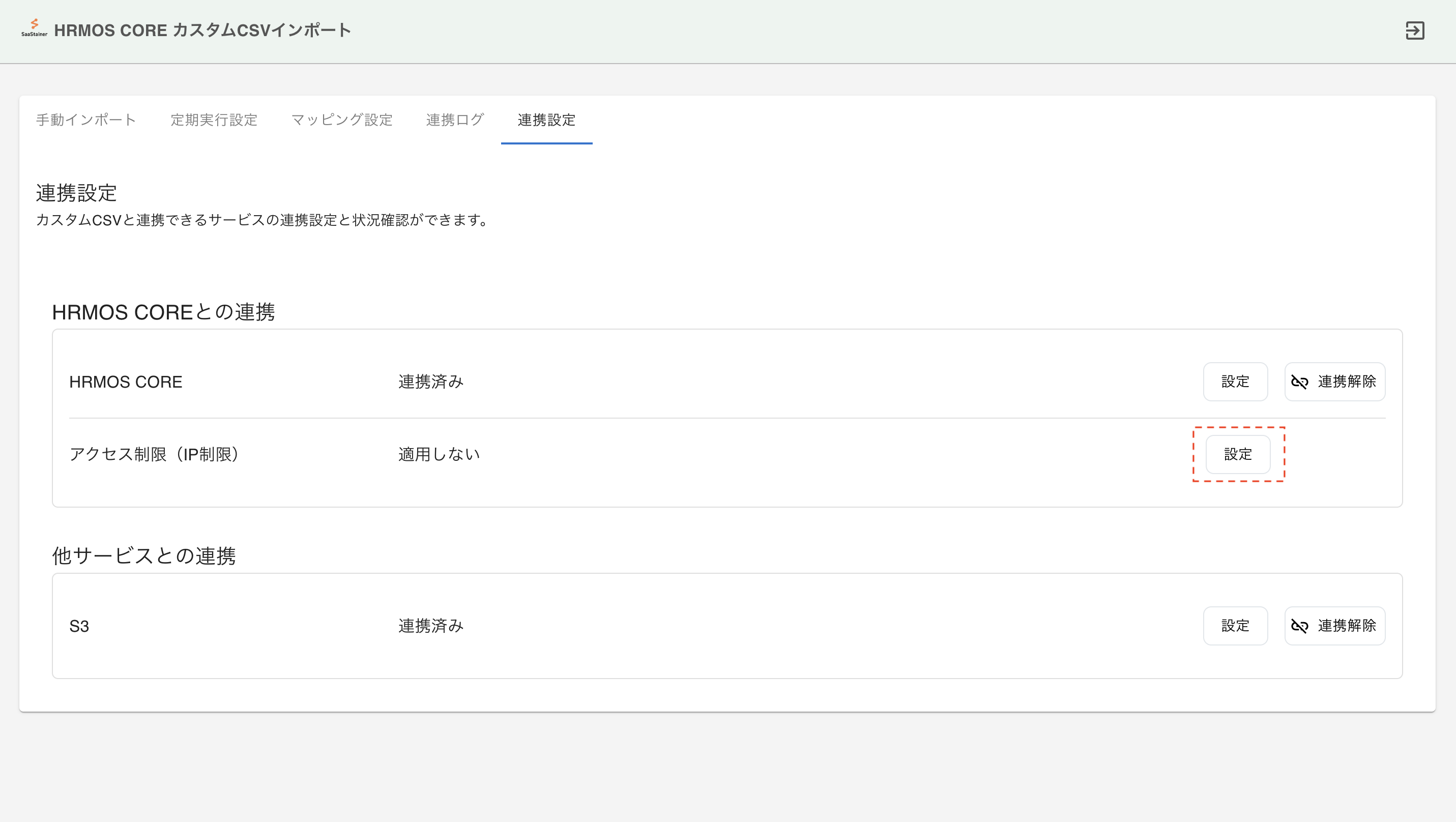Open 設定 for the HRMOS CORE row
This screenshot has width=1456, height=822.
[x=1235, y=382]
